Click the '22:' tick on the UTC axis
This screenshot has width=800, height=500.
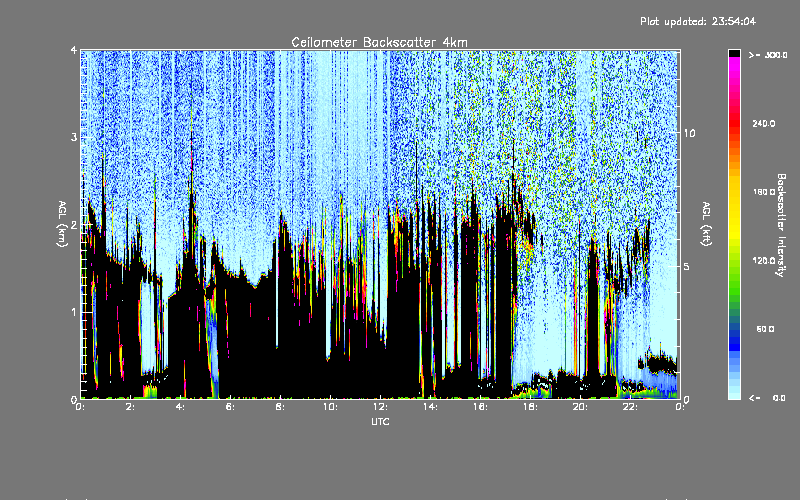click(630, 407)
